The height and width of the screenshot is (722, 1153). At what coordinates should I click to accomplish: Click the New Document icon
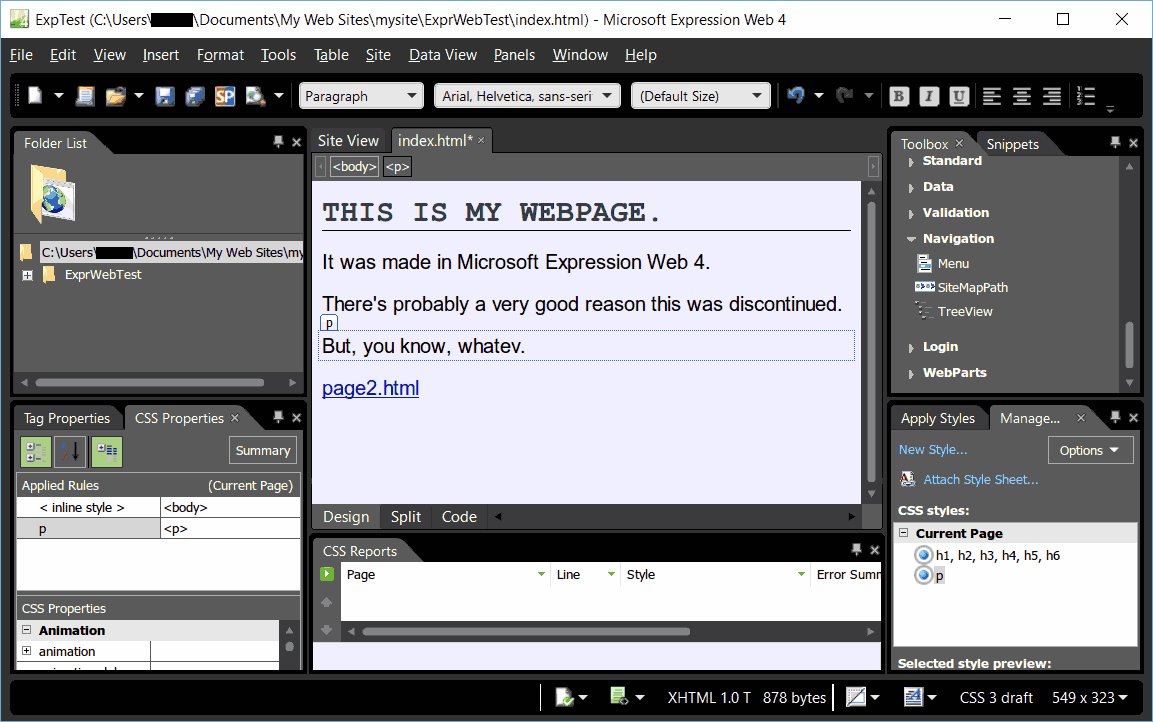(35, 96)
